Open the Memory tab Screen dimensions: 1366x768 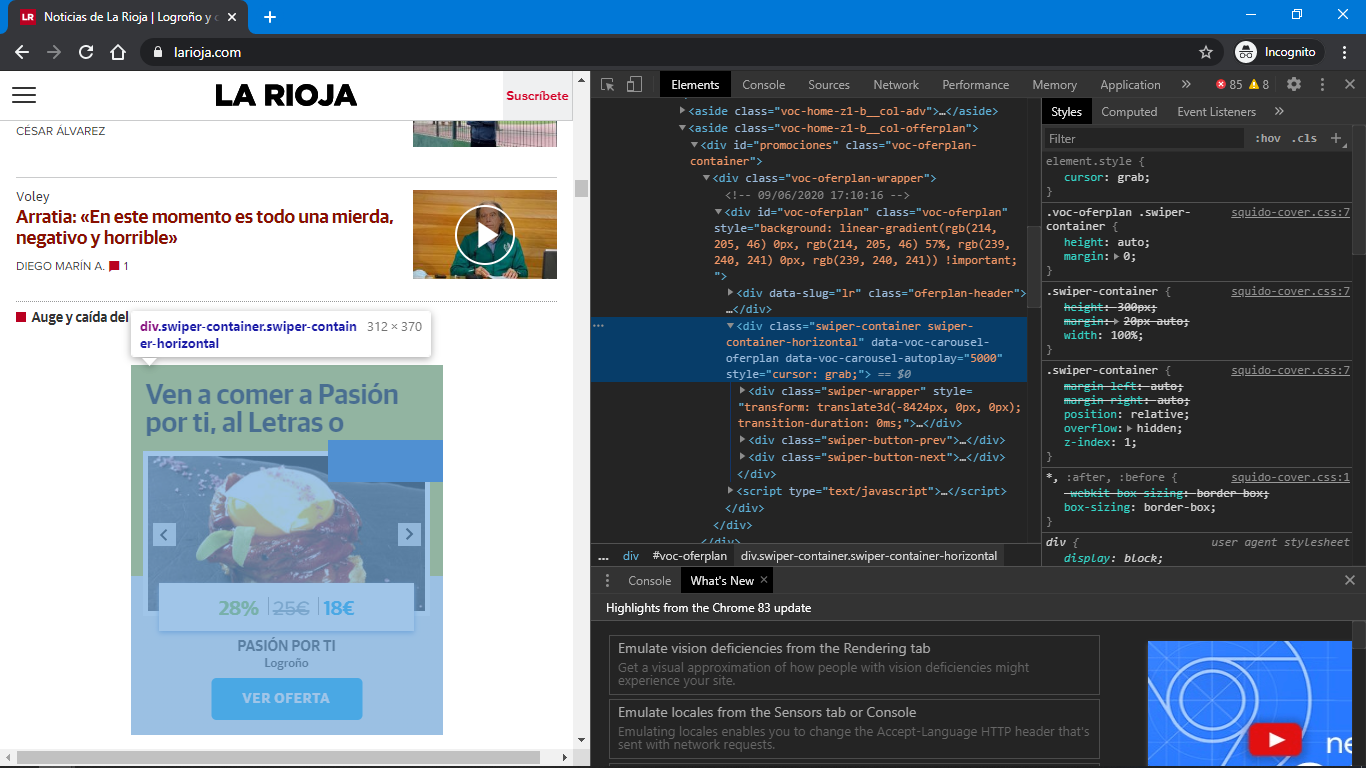(1055, 85)
